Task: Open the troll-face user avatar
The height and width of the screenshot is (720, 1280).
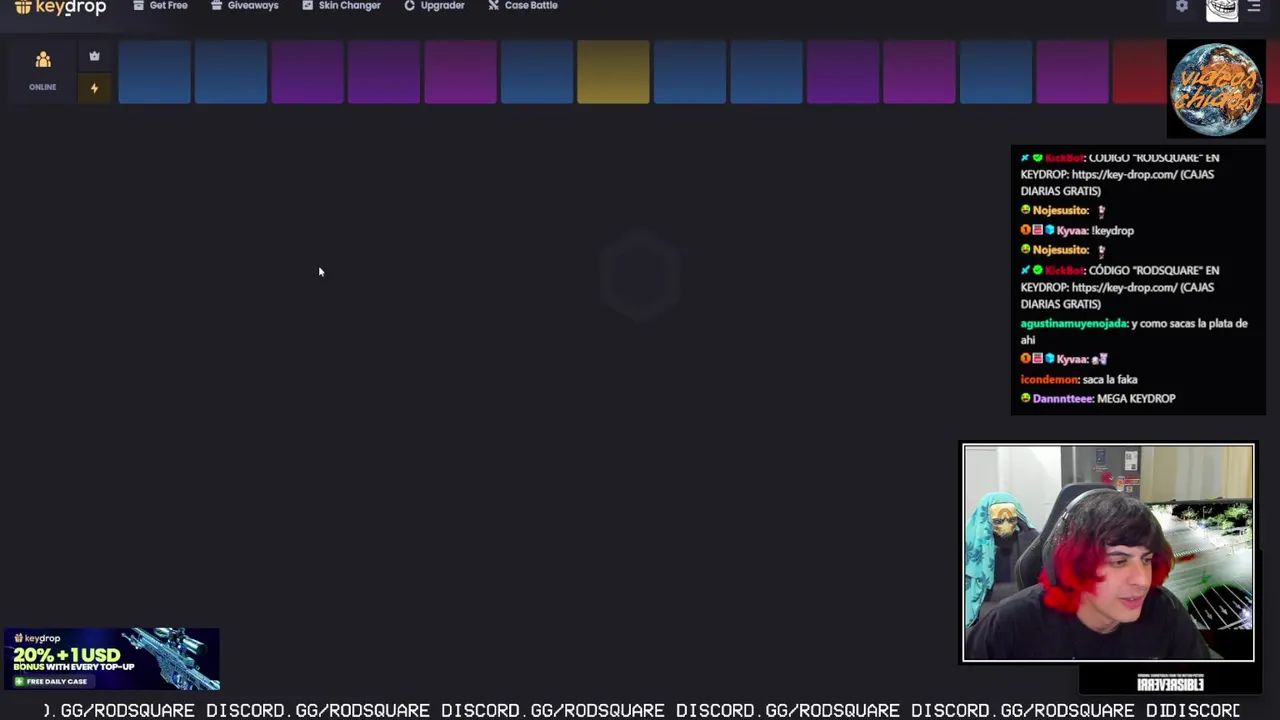Action: pos(1222,10)
